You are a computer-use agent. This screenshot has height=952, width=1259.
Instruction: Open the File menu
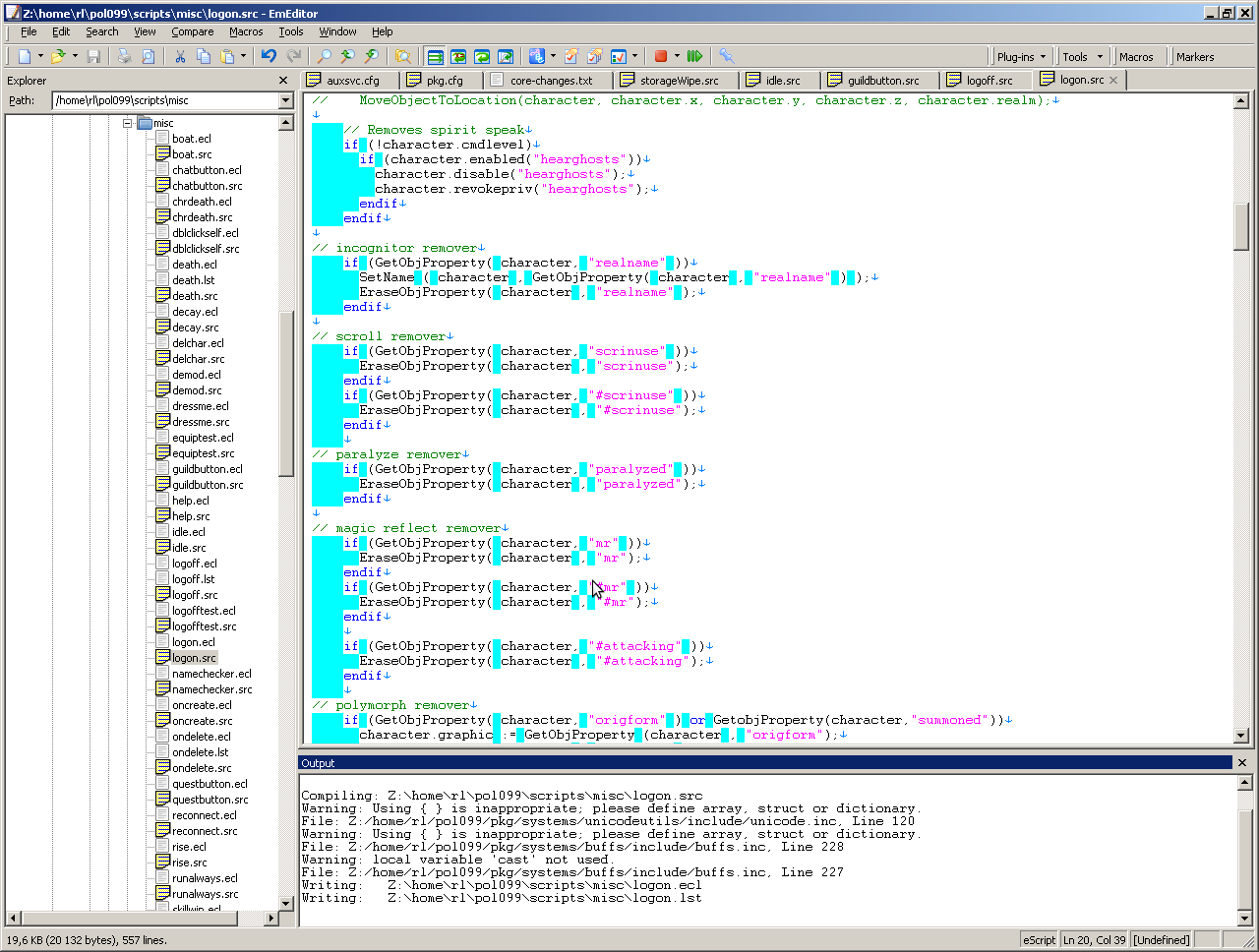click(x=30, y=31)
